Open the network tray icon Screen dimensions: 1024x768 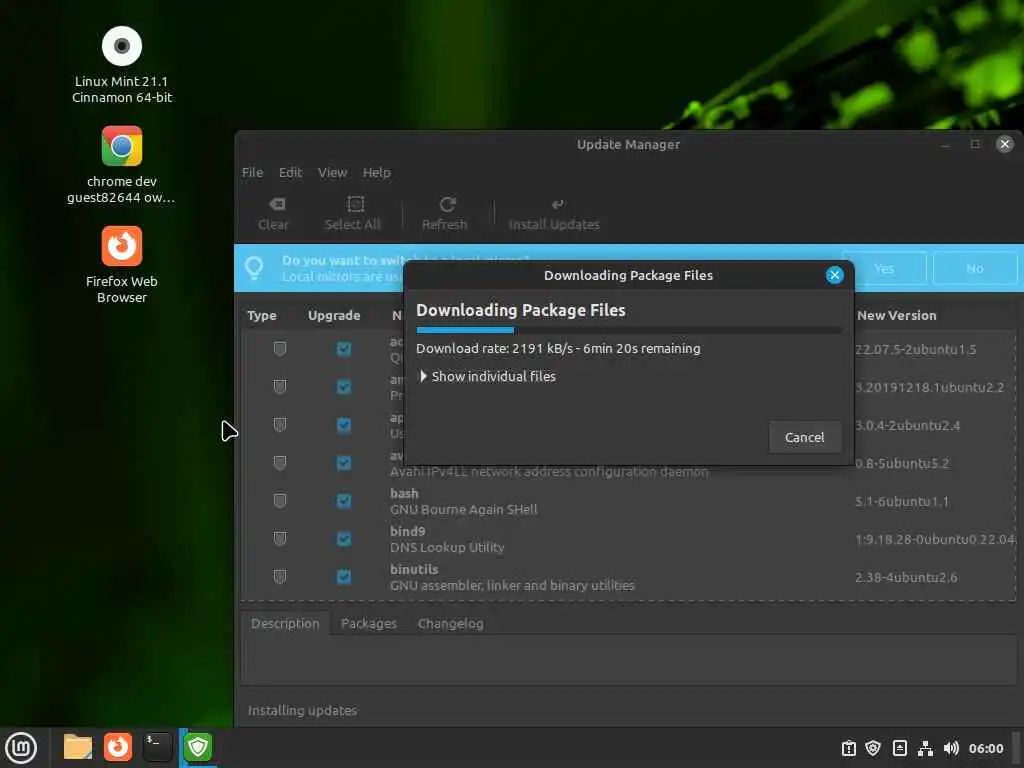tap(925, 748)
